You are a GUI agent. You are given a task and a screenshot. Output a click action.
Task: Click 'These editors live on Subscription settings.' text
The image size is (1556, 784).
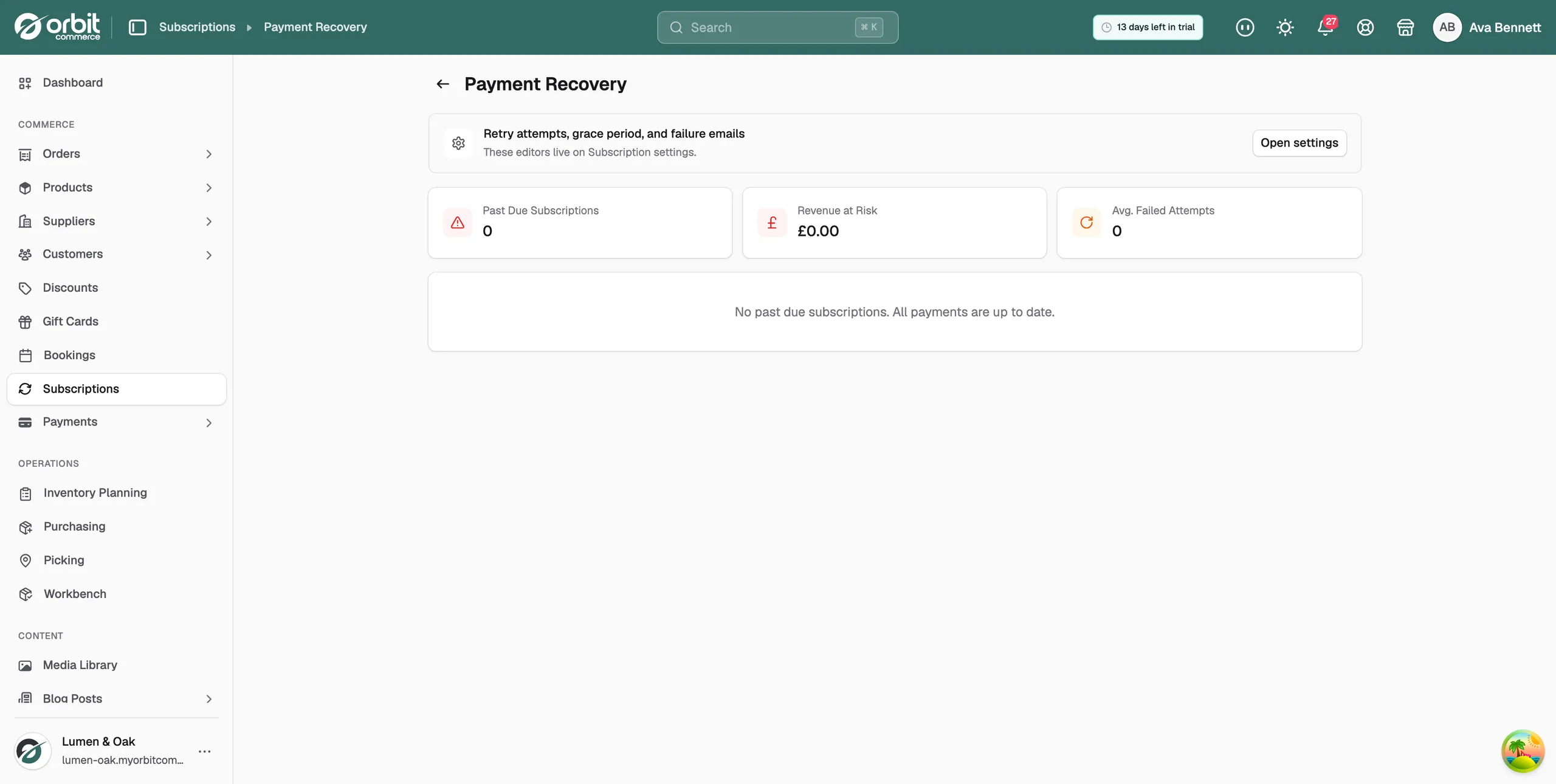coord(590,153)
